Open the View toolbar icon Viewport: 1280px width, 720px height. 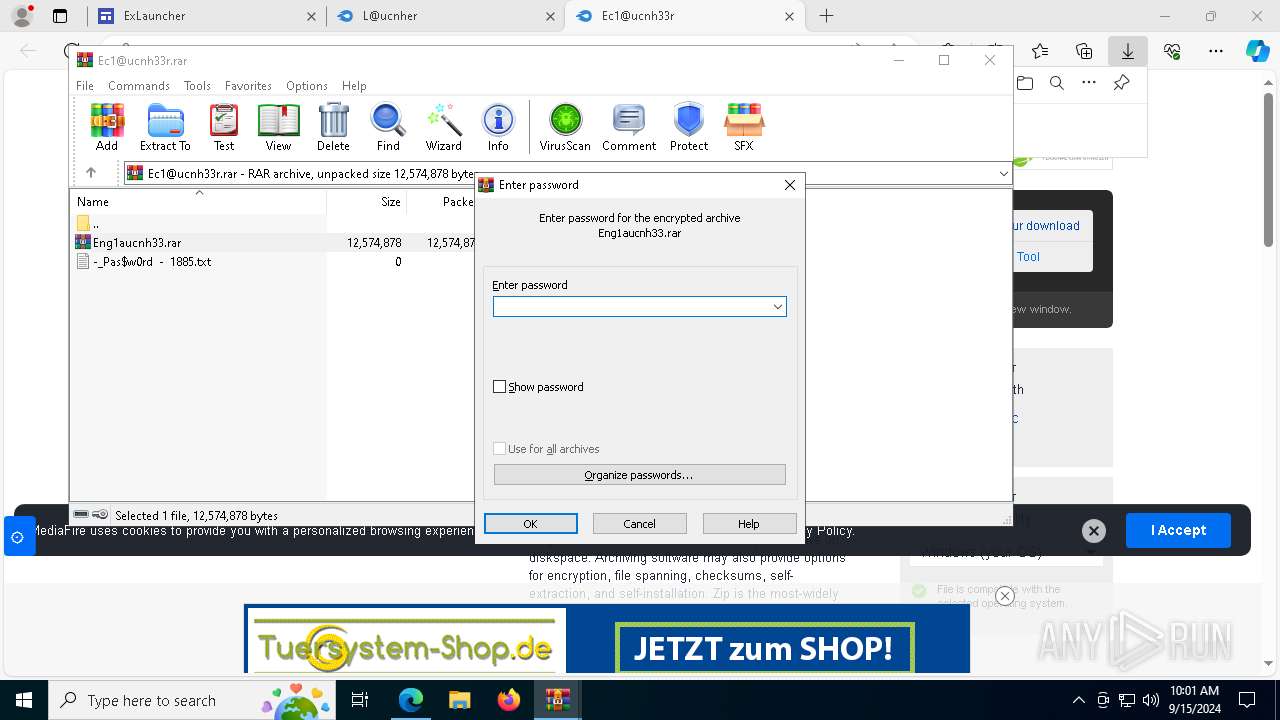coord(278,127)
